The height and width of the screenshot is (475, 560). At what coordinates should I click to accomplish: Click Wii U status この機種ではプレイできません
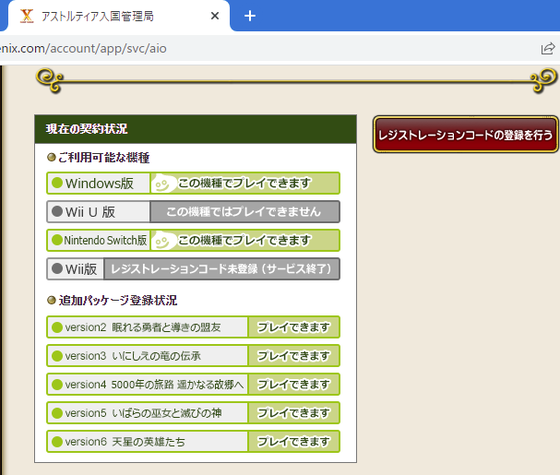[x=244, y=211]
